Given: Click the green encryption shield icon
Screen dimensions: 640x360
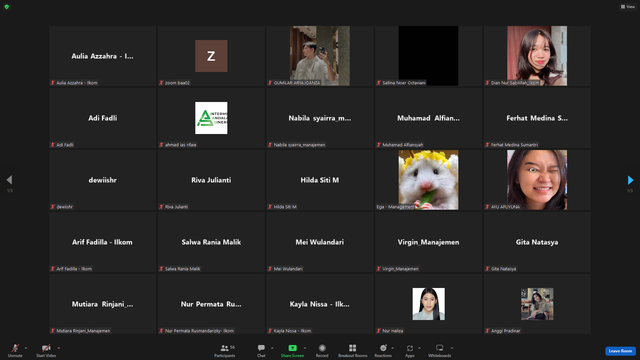Looking at the screenshot, I should tap(7, 7).
